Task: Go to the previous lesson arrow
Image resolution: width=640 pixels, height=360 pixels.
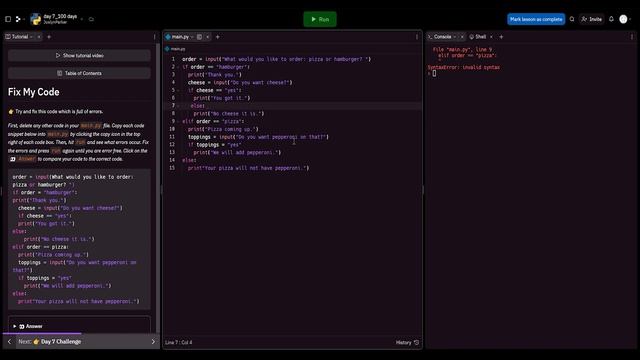Action: pos(9,342)
